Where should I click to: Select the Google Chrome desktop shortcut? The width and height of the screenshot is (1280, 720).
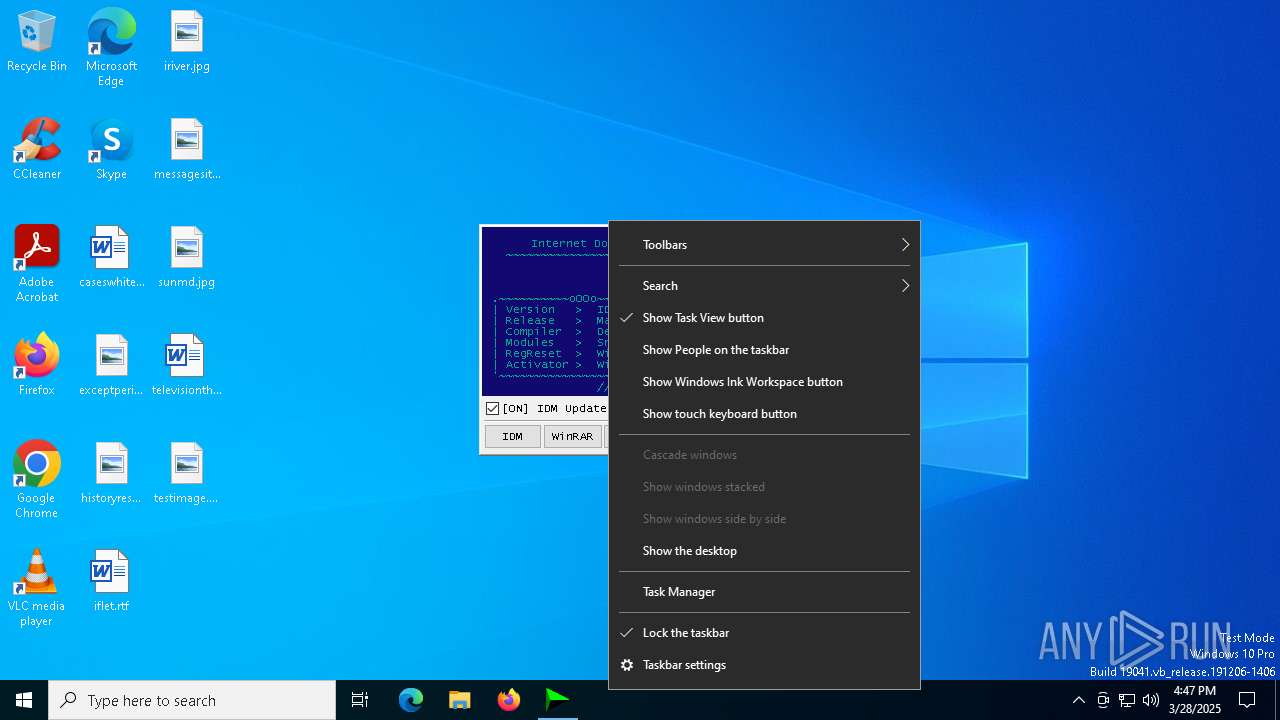tap(37, 480)
